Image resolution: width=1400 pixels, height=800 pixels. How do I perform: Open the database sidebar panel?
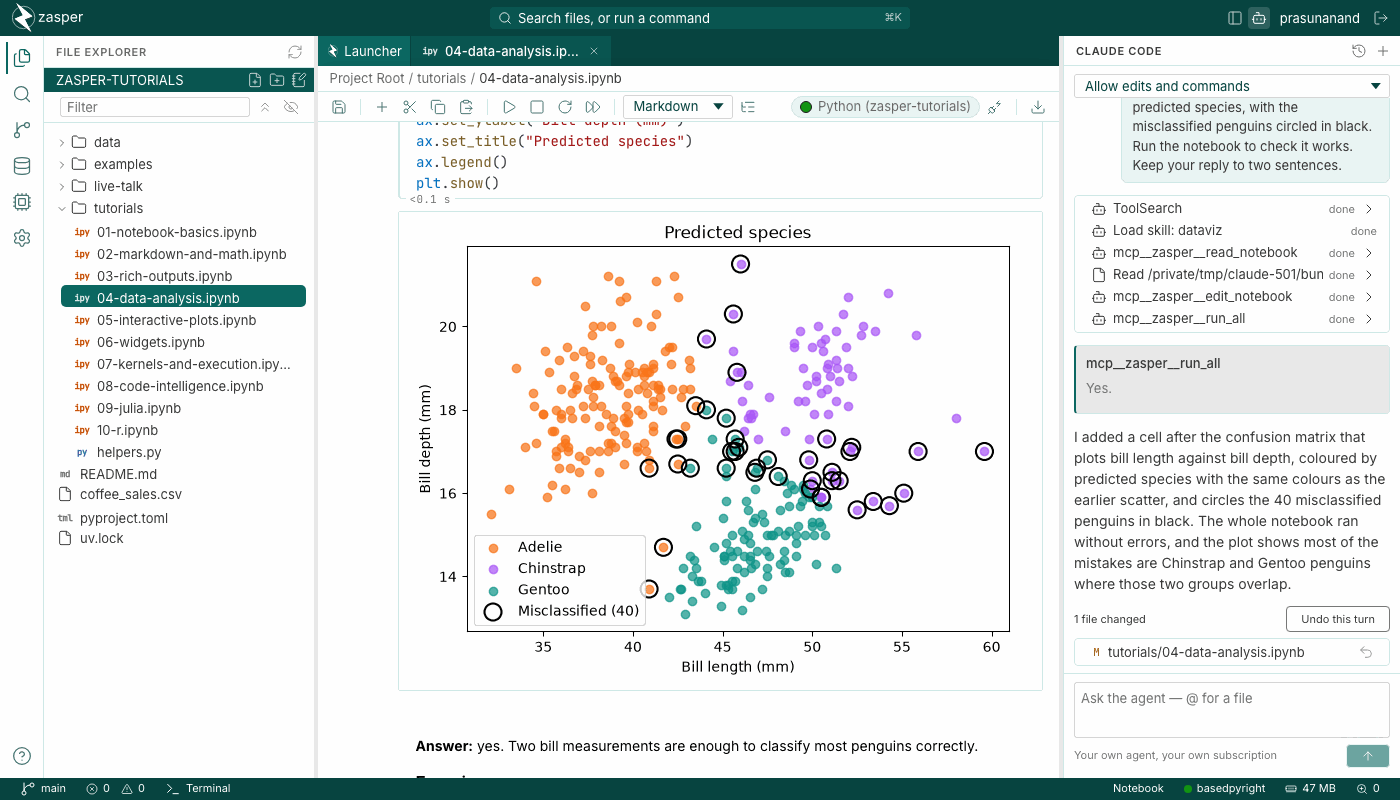(x=22, y=166)
